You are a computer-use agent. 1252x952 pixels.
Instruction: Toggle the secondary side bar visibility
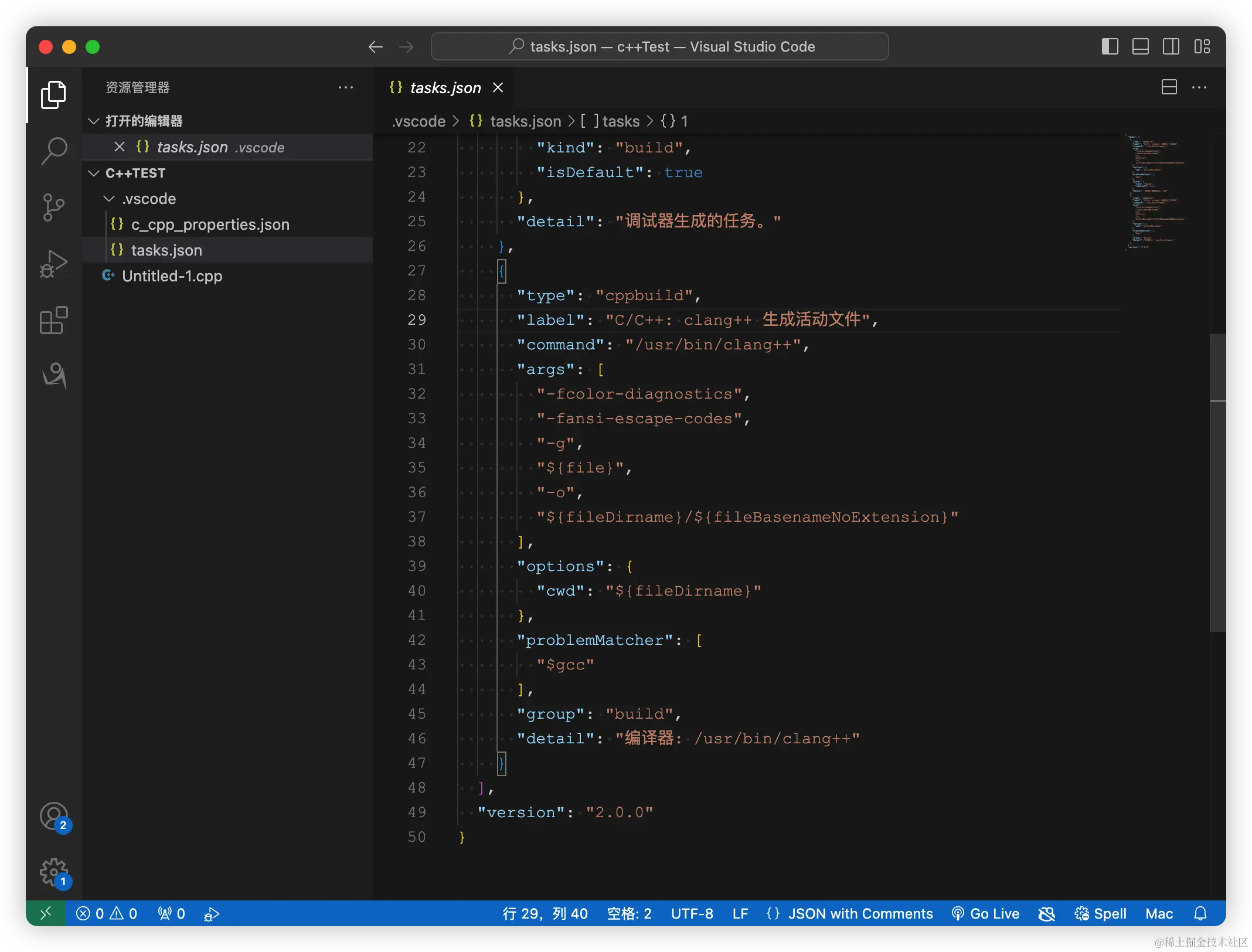(x=1171, y=46)
